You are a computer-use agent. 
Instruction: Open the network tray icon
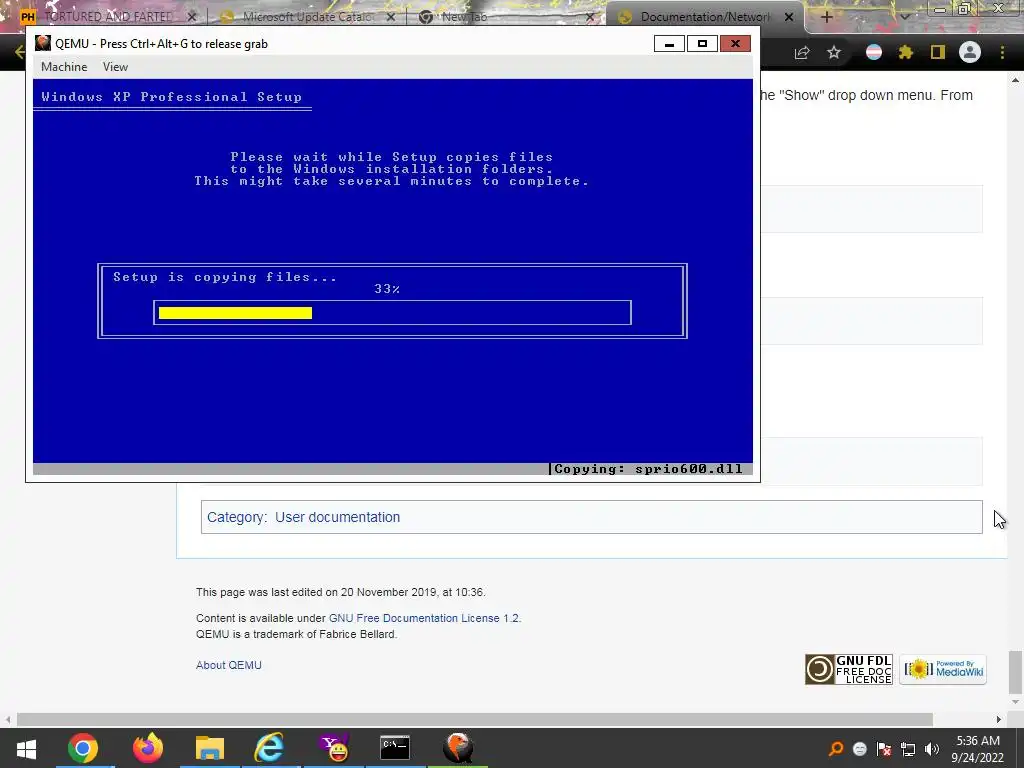(x=908, y=749)
